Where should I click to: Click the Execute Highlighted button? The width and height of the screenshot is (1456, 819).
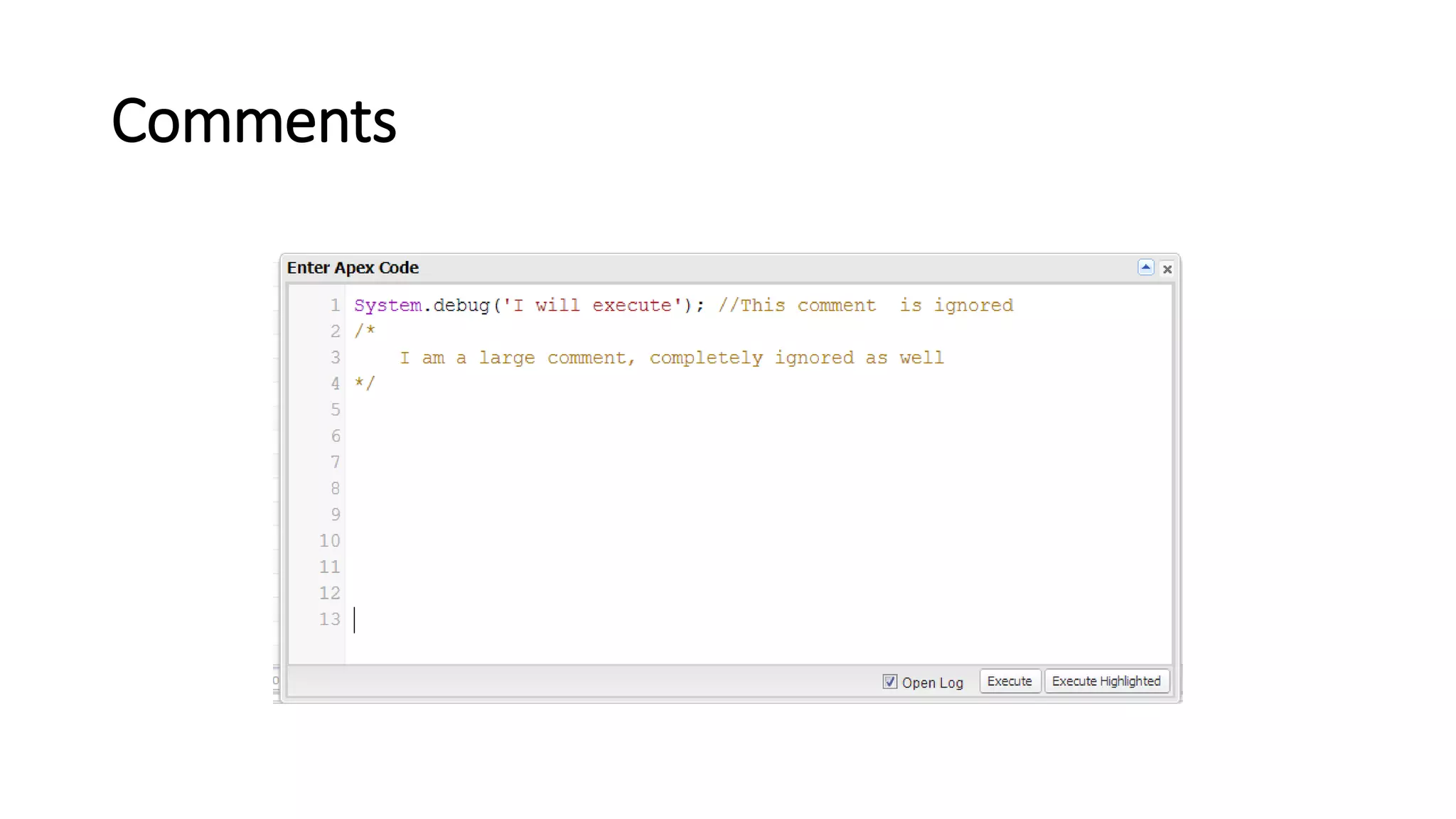[x=1106, y=681]
